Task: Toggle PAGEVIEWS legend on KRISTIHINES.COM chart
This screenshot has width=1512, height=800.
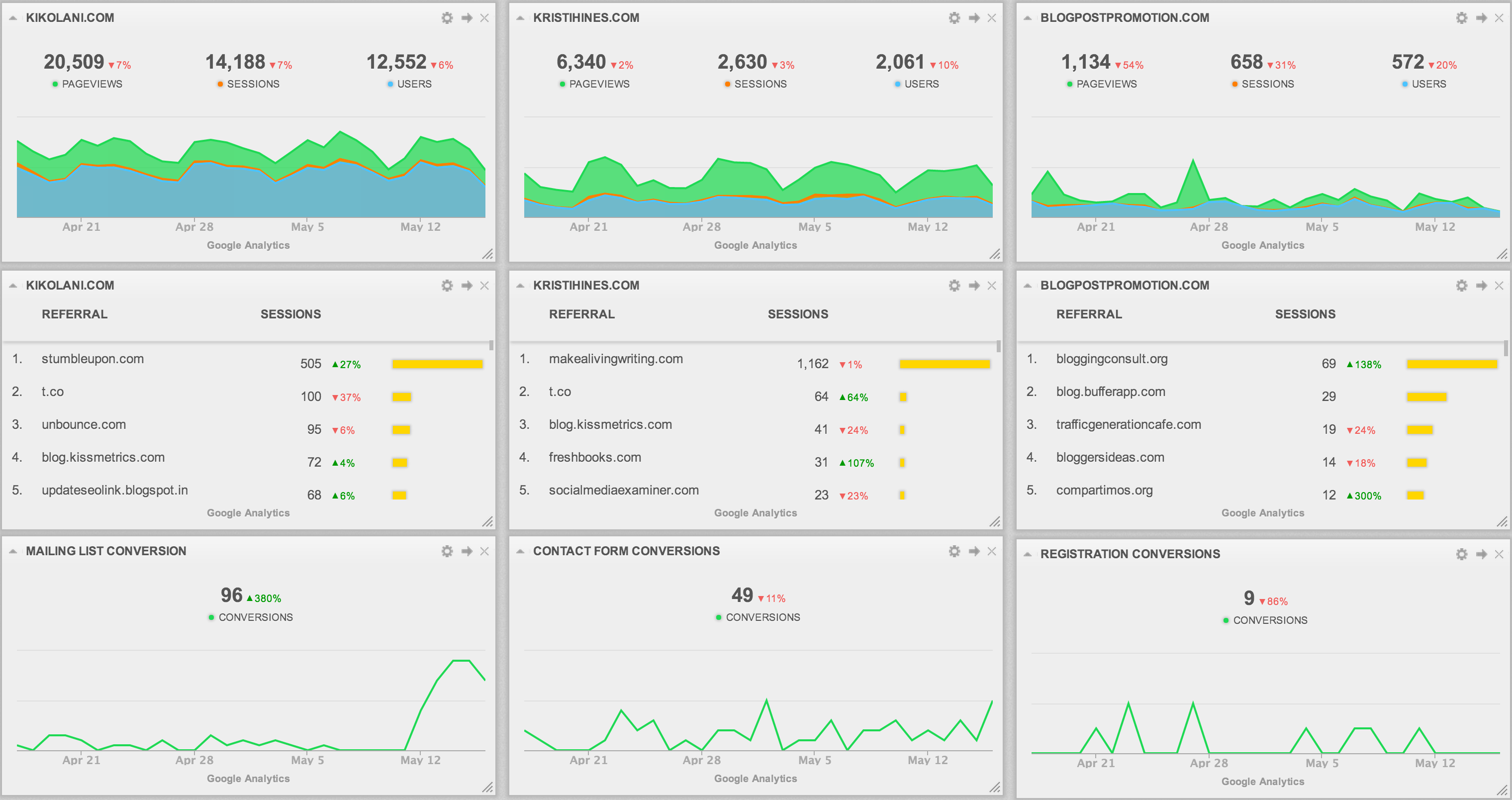Action: [x=598, y=84]
